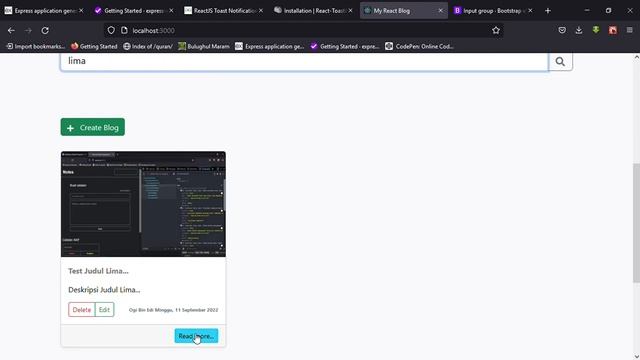This screenshot has width=640, height=360.
Task: Click the 'Deskripsi Judul Lima...' description text
Action: pos(104,290)
